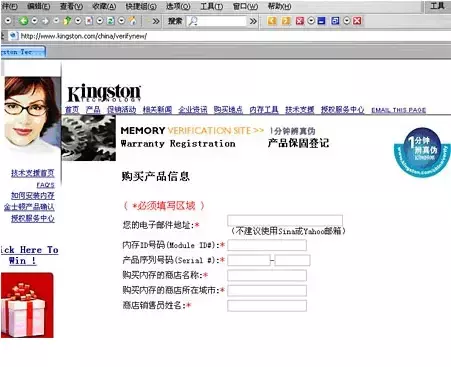451x367 pixels.
Task: Click red X icon beside yellow arrows
Action: (300, 21)
